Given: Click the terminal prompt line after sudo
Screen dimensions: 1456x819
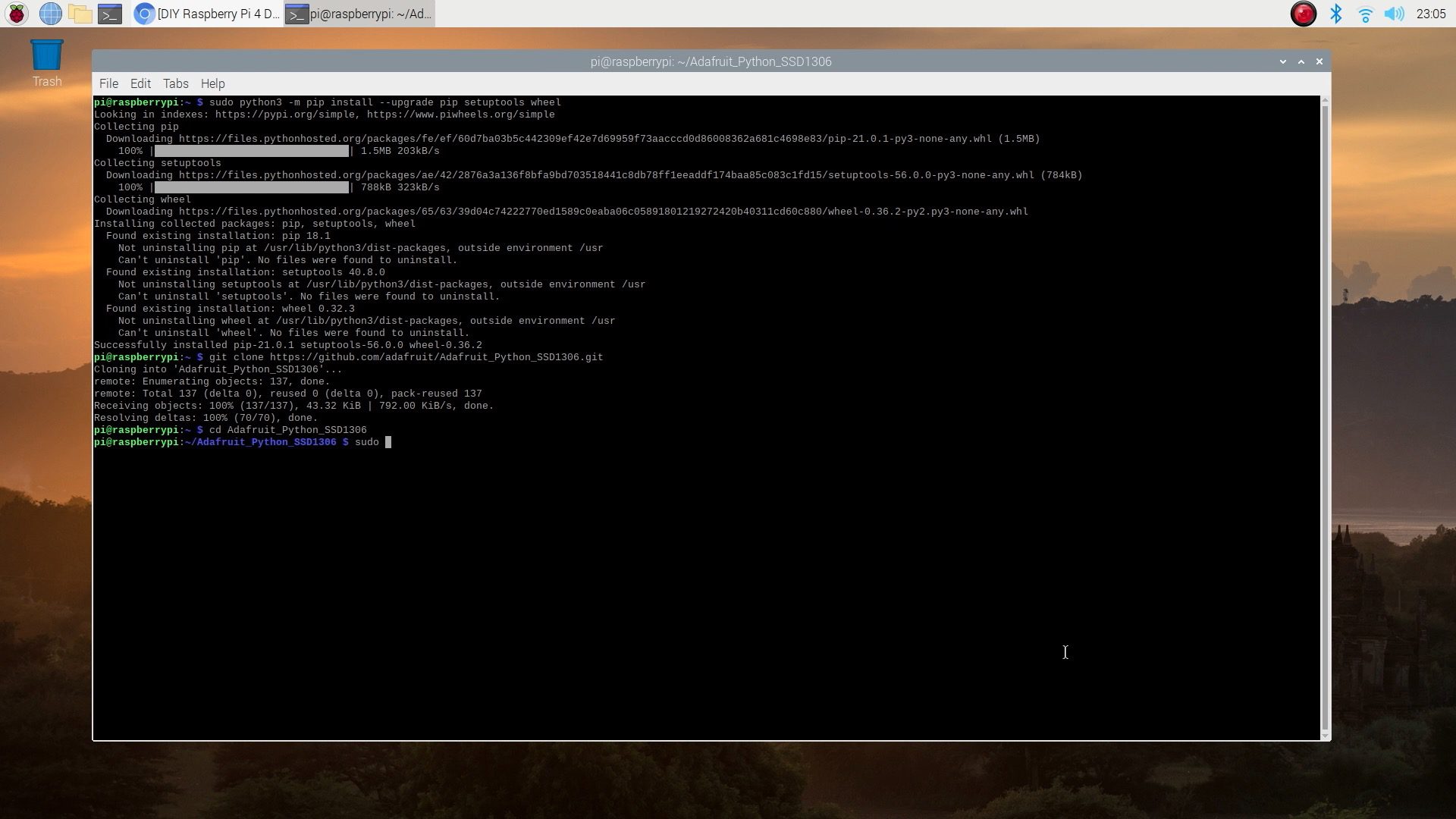Looking at the screenshot, I should pyautogui.click(x=388, y=442).
